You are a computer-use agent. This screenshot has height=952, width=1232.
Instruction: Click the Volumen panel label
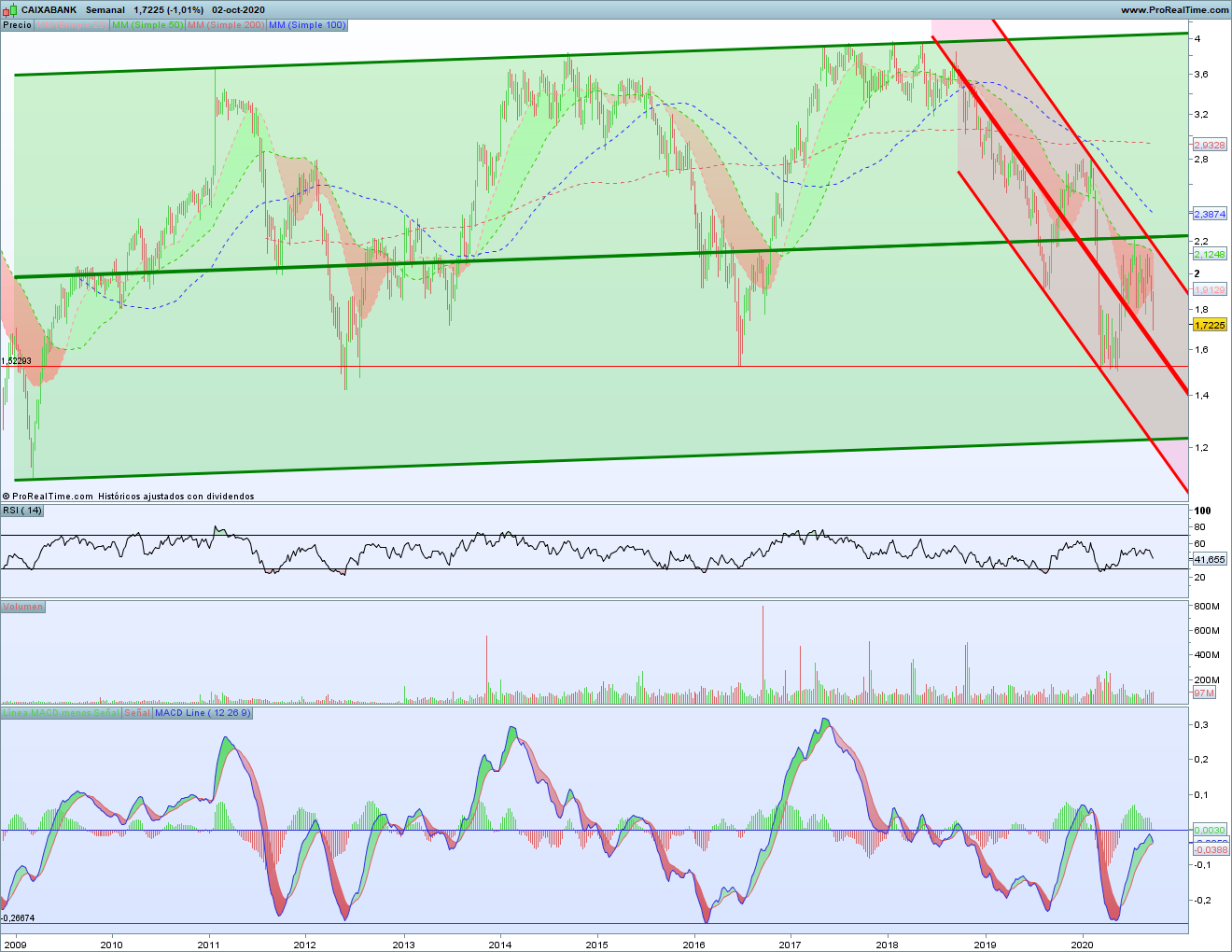pos(22,607)
